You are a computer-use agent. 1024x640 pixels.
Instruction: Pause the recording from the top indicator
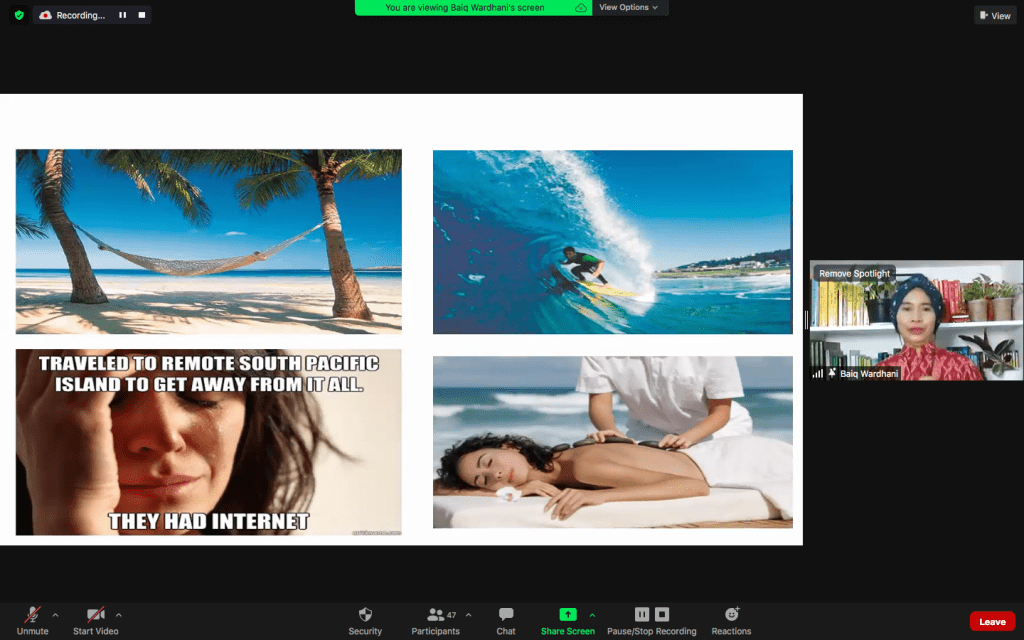tap(122, 15)
